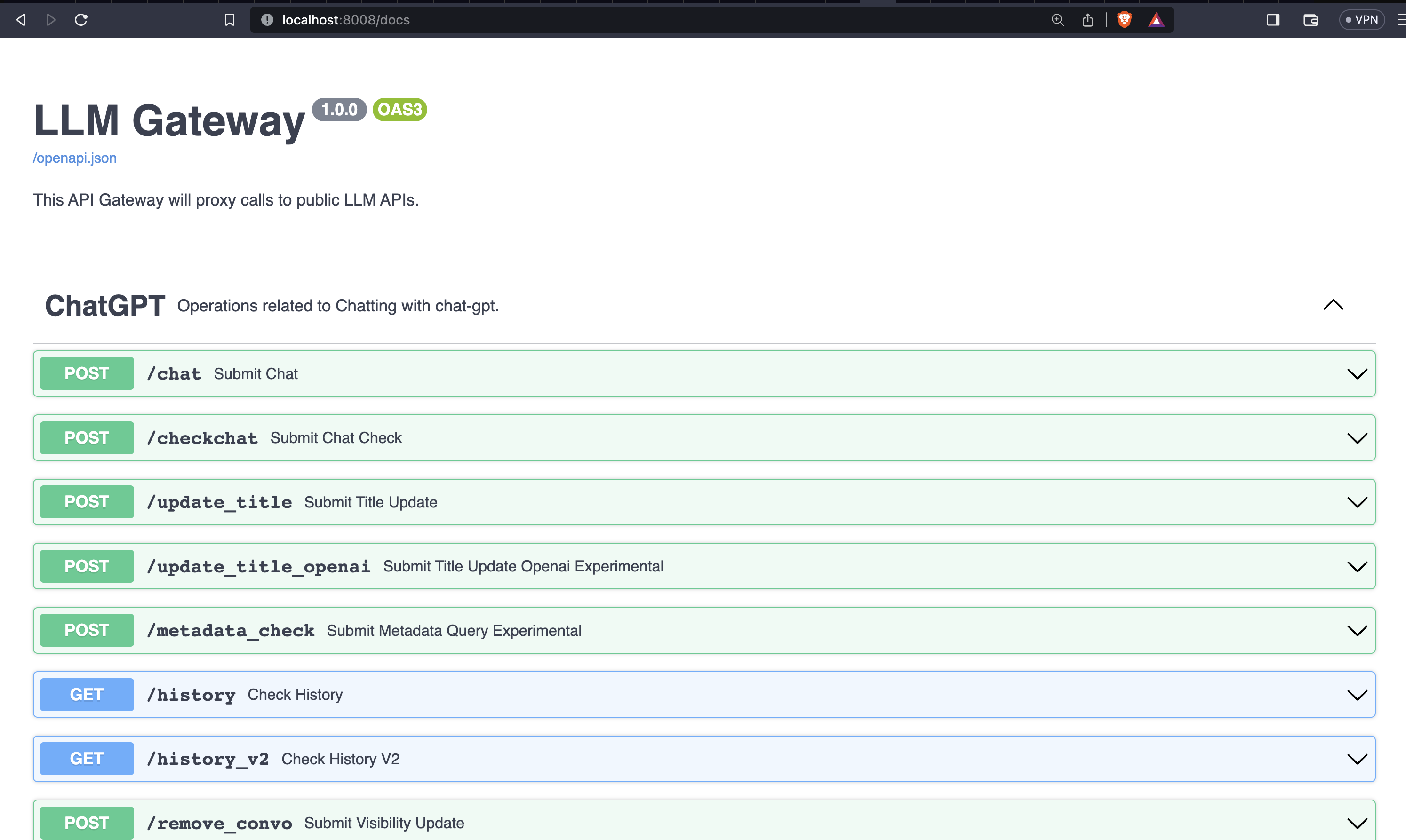The width and height of the screenshot is (1406, 840).
Task: Click the zoom magnifier icon in address bar
Action: pos(1057,20)
